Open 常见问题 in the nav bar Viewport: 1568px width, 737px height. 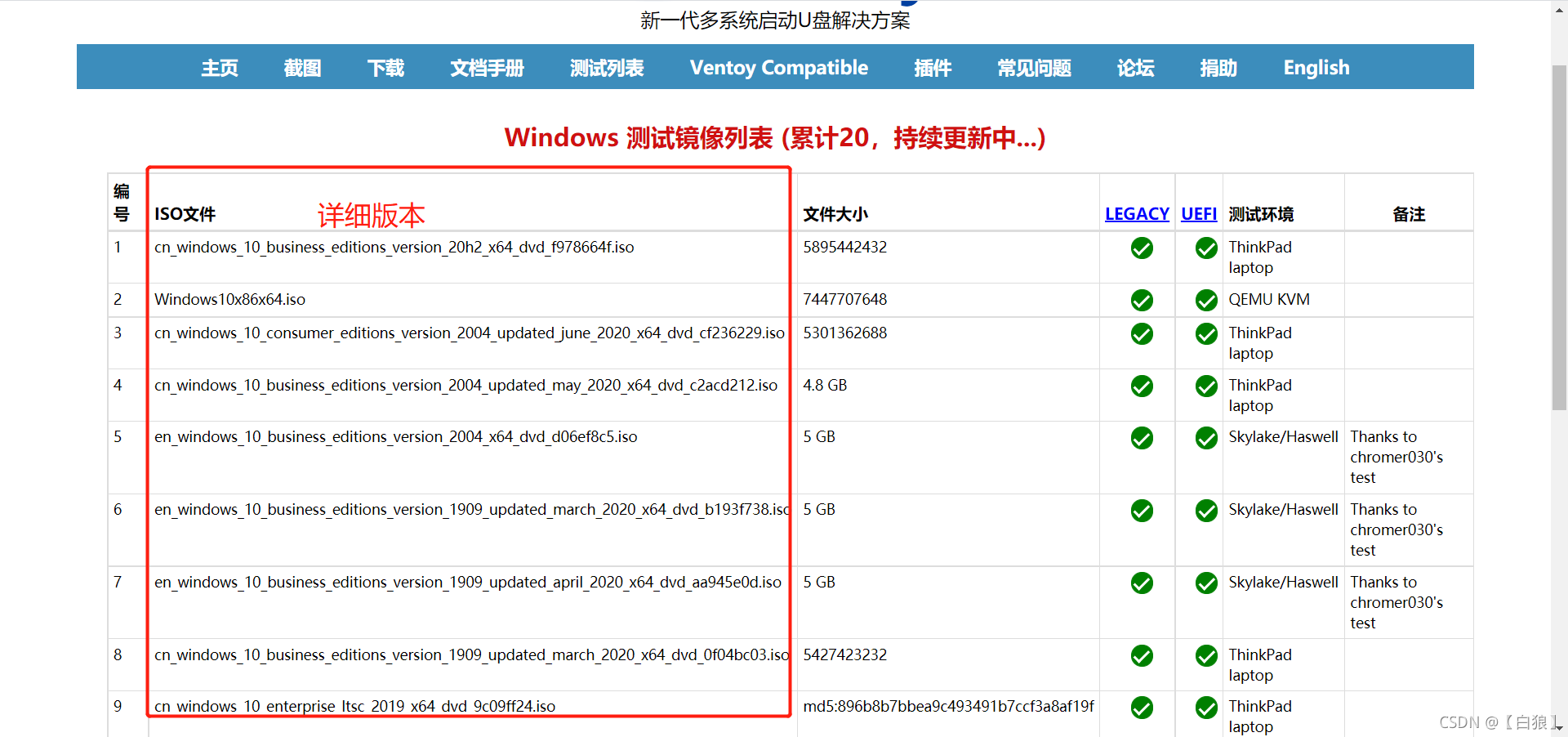pyautogui.click(x=1034, y=68)
